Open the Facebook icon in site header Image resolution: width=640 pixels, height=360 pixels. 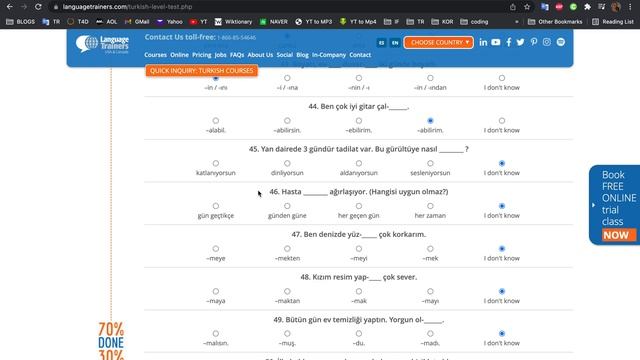pyautogui.click(x=509, y=42)
